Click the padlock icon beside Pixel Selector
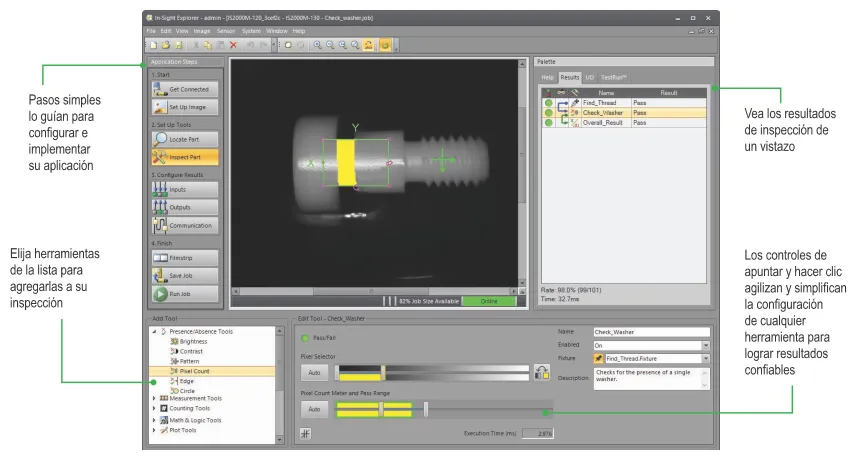 [x=542, y=372]
